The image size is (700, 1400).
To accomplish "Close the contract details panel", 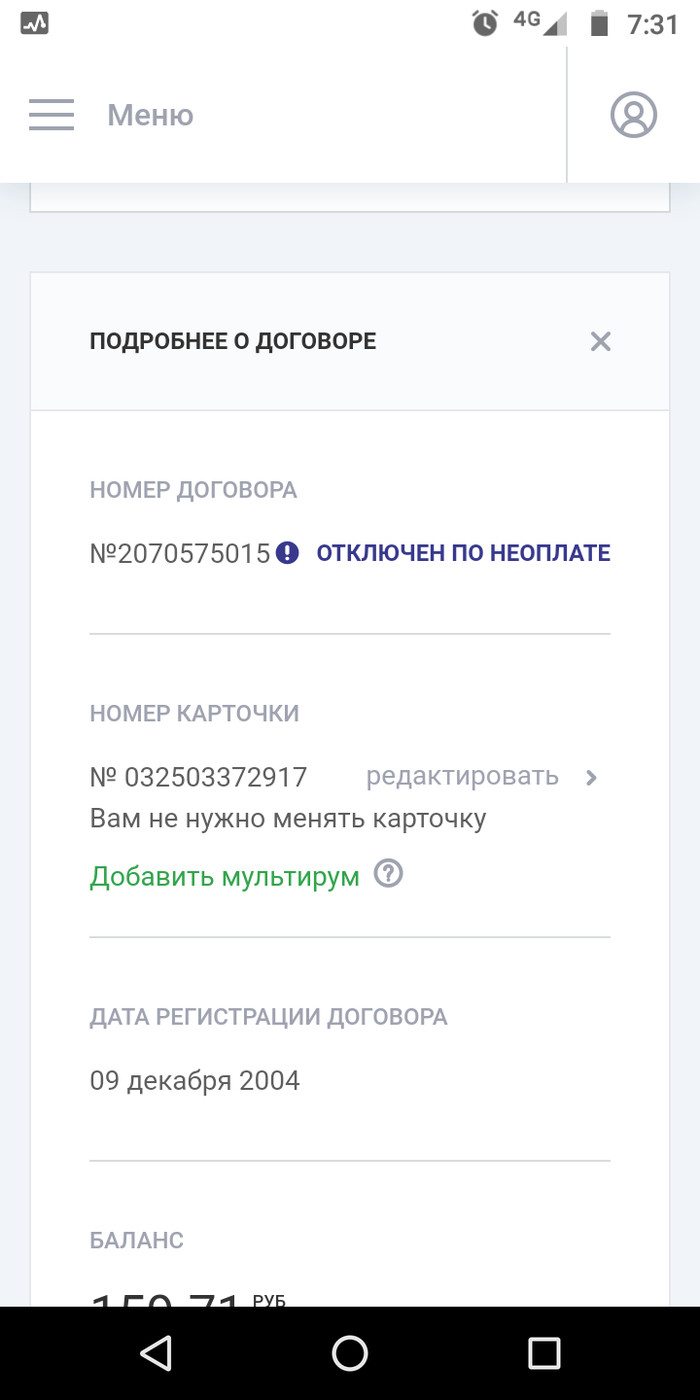I will (x=600, y=342).
